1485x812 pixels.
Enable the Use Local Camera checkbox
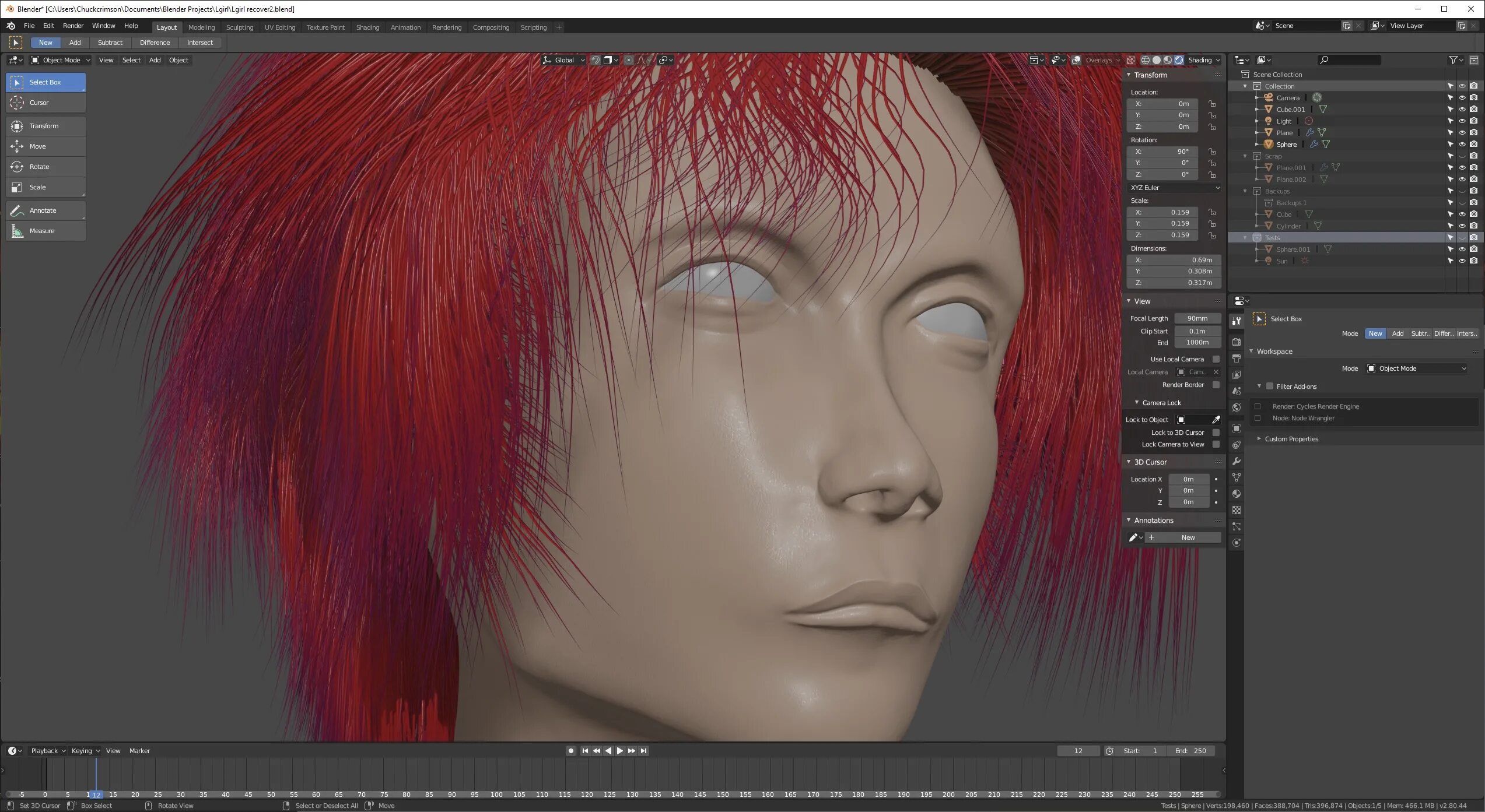point(1216,359)
